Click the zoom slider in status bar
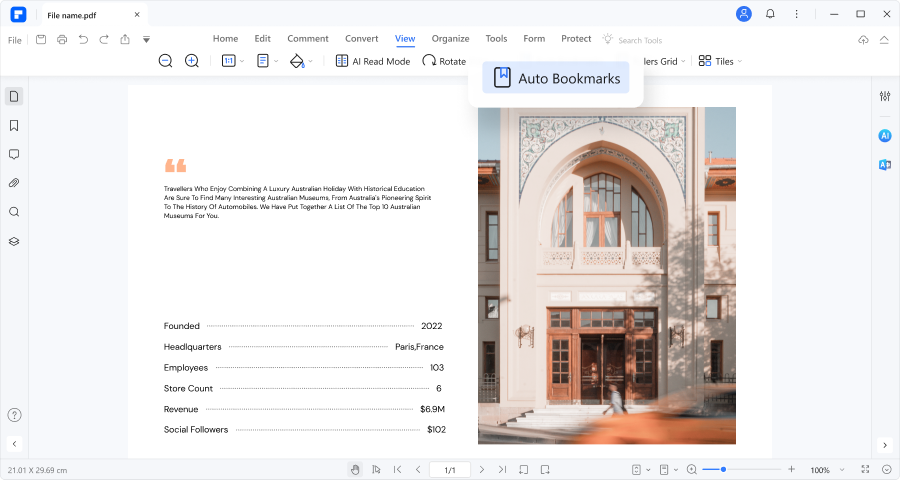The image size is (900, 480). pos(744,470)
